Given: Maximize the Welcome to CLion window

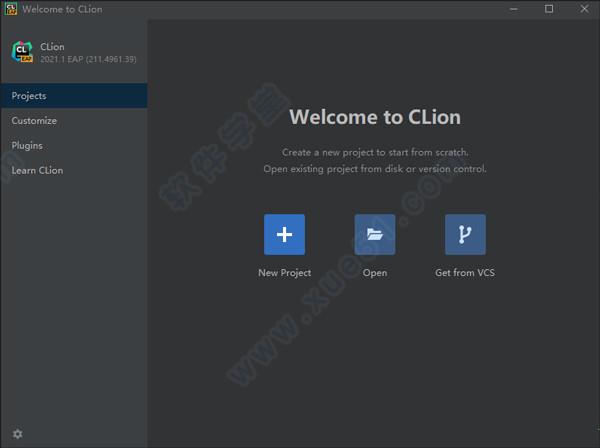Looking at the screenshot, I should click(x=549, y=9).
